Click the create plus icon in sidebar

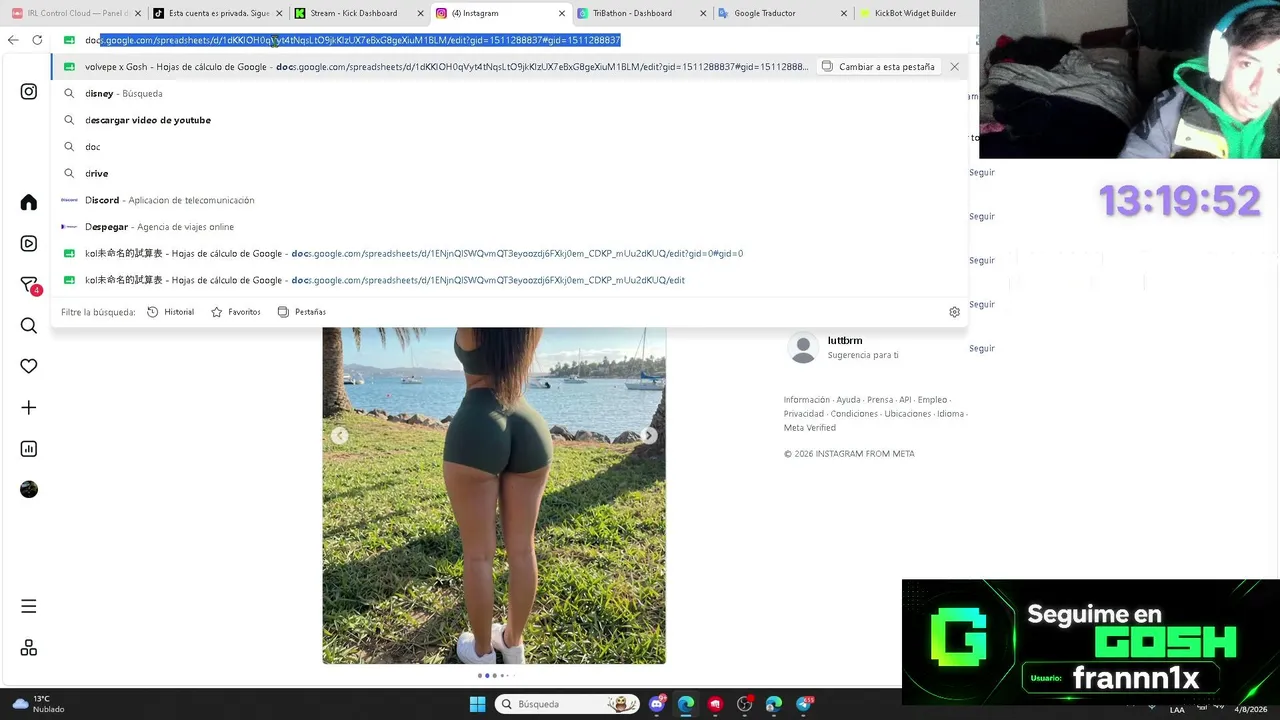click(29, 408)
